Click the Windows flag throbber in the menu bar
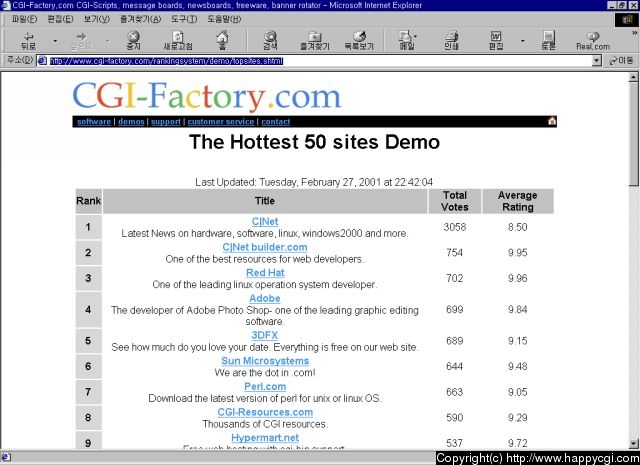This screenshot has height=465, width=640. 627,19
